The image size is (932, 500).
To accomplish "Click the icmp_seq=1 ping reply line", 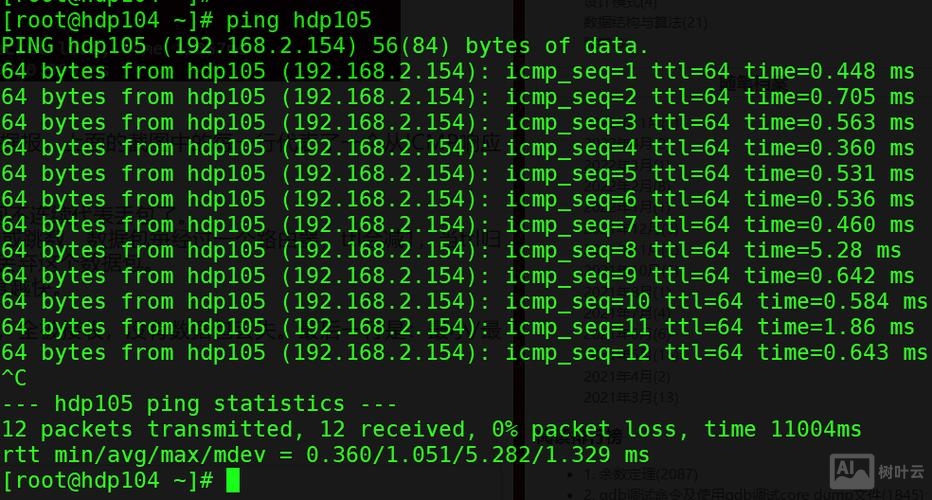I will (x=457, y=71).
